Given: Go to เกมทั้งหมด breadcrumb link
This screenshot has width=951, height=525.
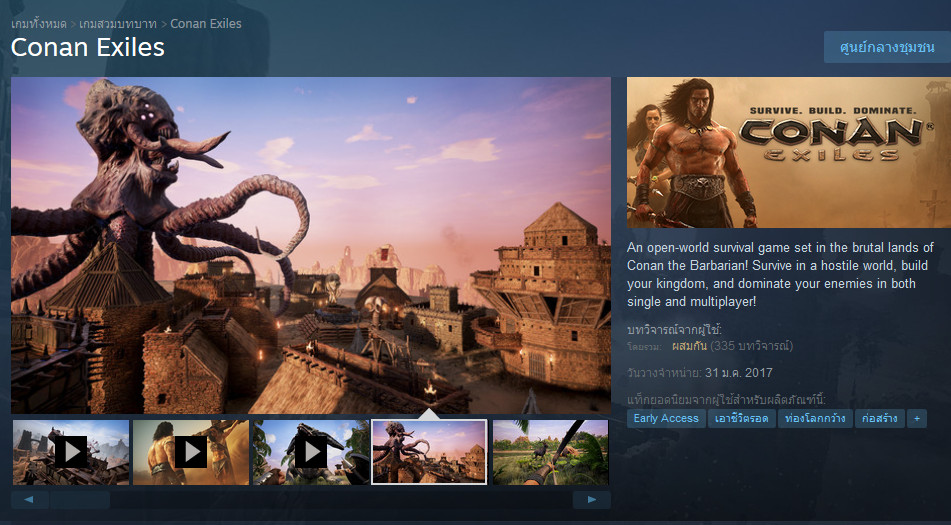Looking at the screenshot, I should pos(39,23).
